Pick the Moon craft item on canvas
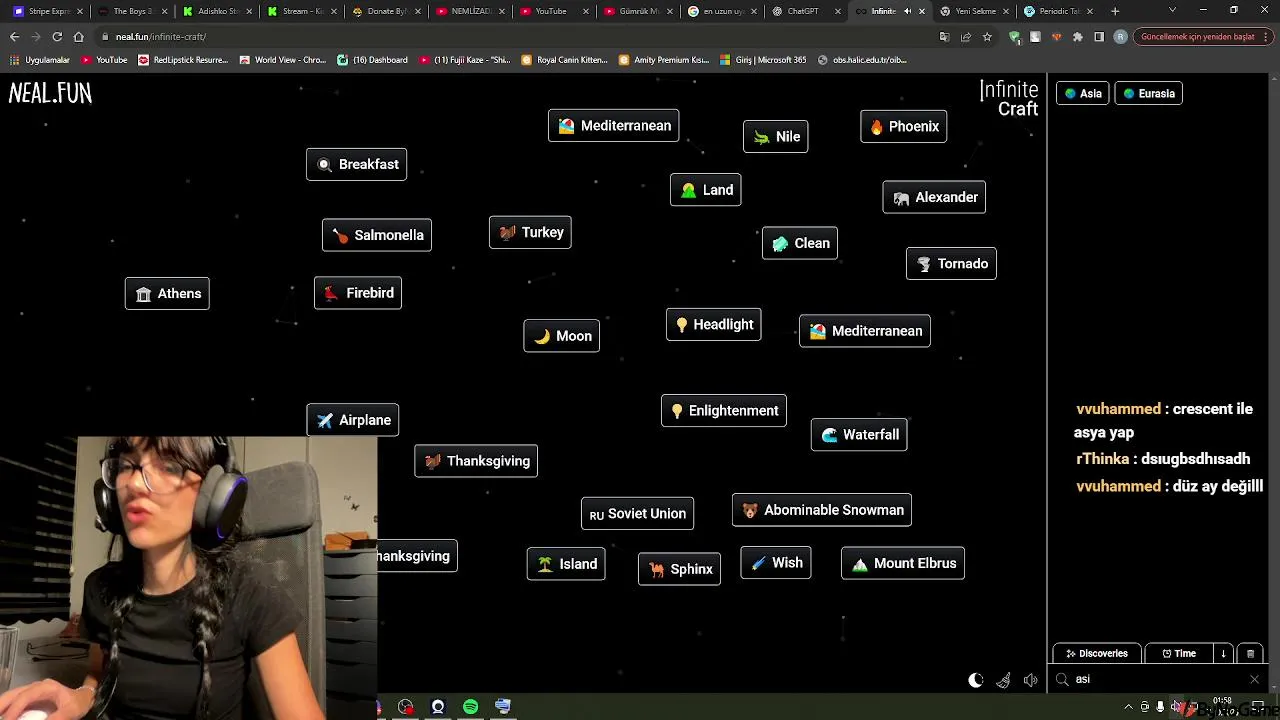The width and height of the screenshot is (1280, 720). [562, 336]
